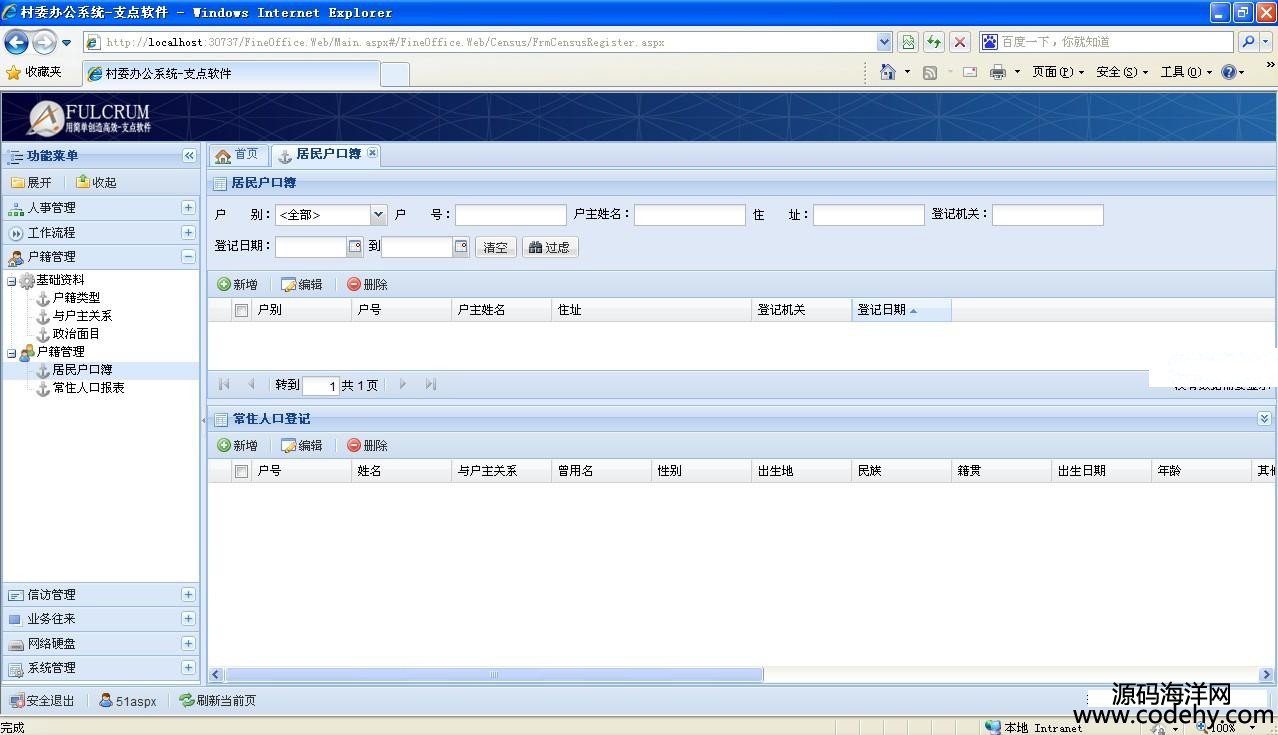Click the Read Mail envelope icon
This screenshot has width=1278, height=735.
(970, 72)
